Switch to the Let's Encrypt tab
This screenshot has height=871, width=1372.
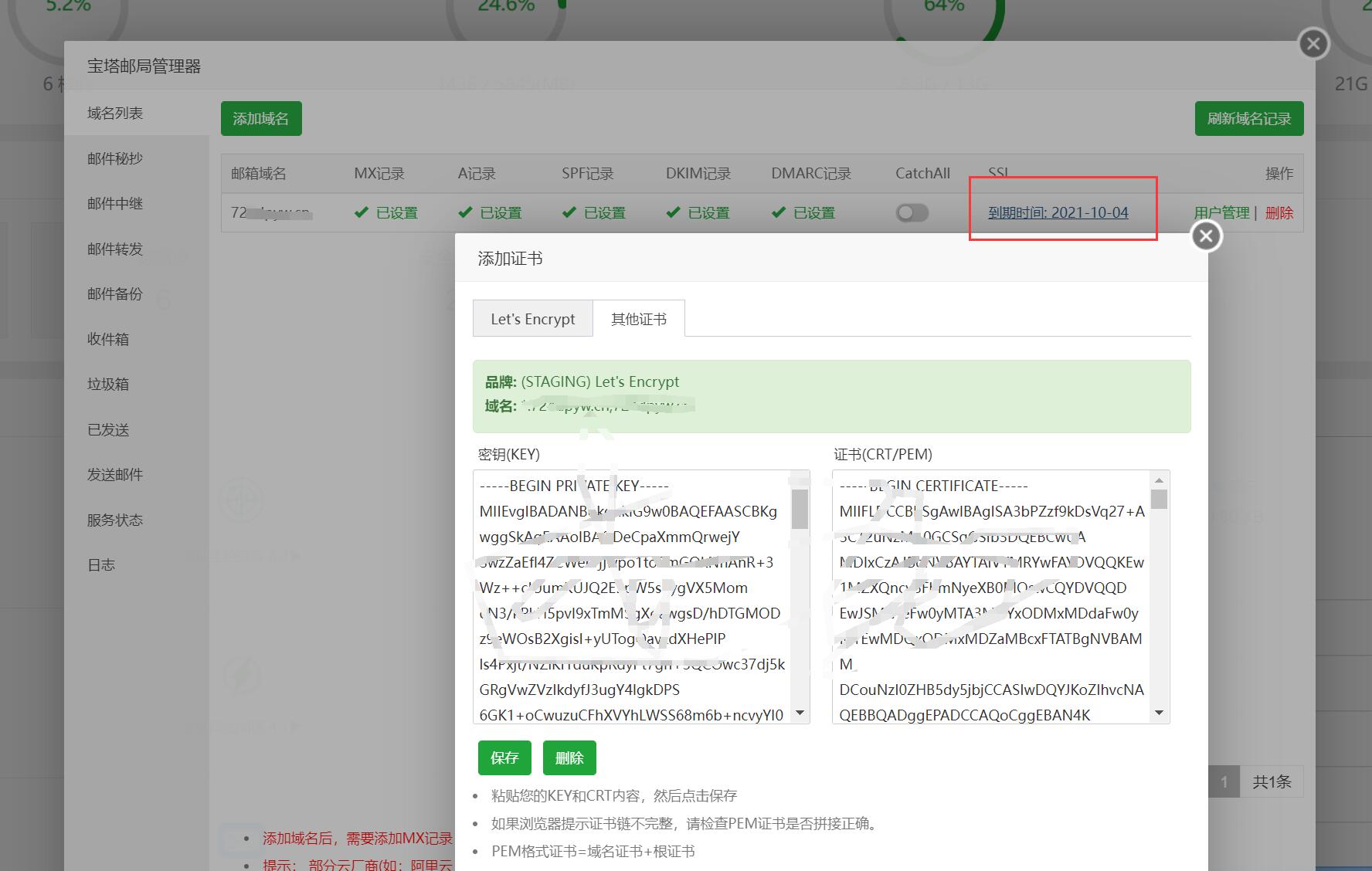(532, 318)
